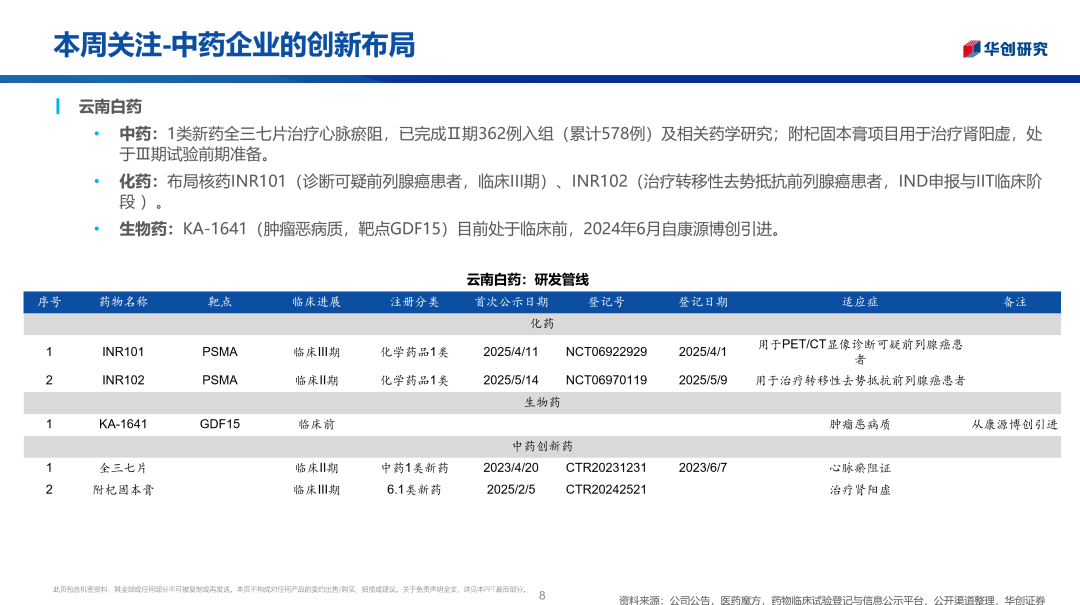Select the 生物药 group row in the table

click(x=542, y=402)
